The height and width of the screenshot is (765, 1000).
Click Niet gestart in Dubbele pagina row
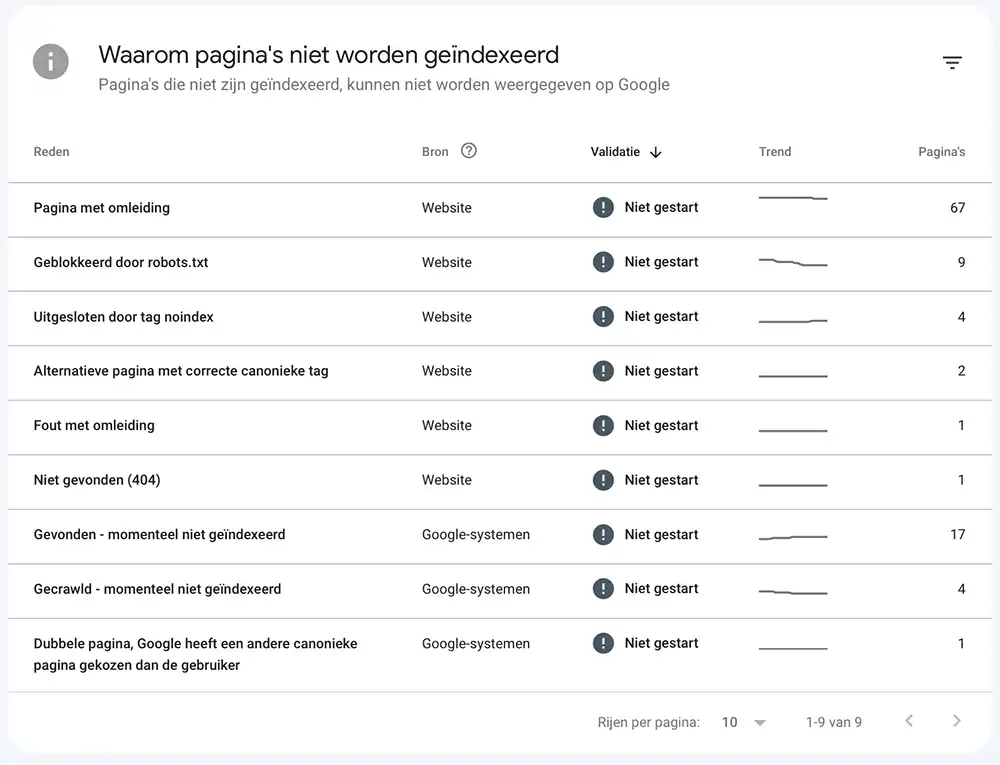pos(661,643)
